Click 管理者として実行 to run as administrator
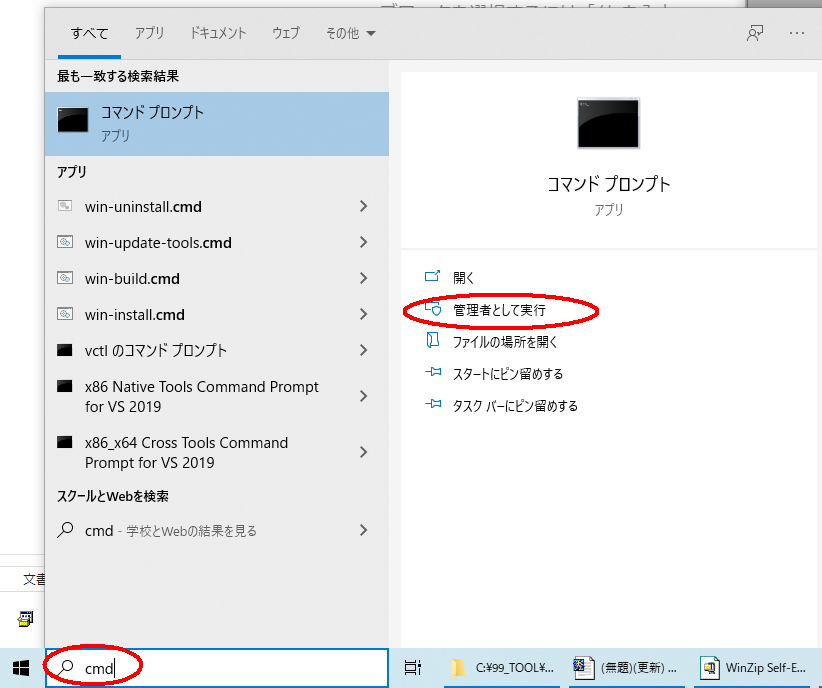822x688 pixels. click(502, 311)
